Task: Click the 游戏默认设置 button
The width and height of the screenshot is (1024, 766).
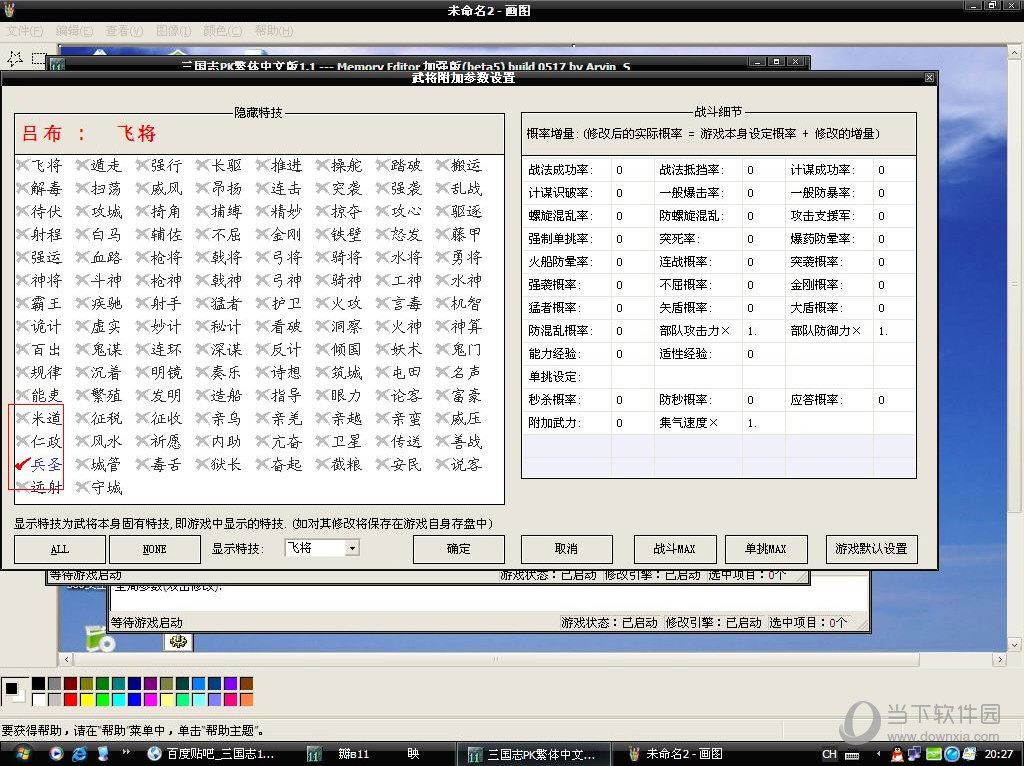Action: tap(871, 549)
